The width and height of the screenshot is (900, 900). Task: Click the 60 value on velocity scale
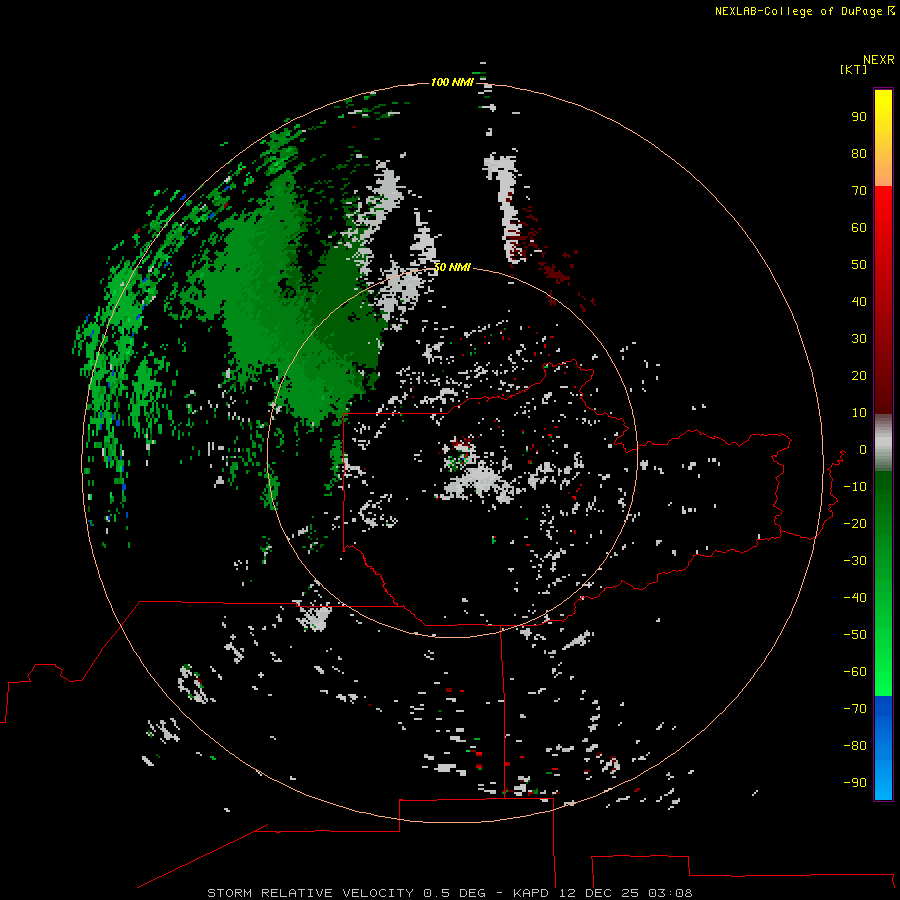[859, 228]
